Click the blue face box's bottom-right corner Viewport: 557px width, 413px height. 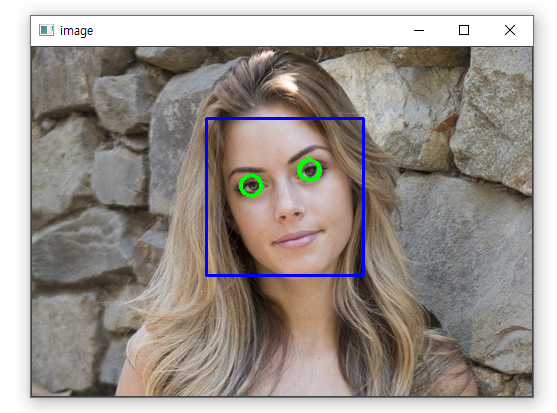click(x=363, y=275)
